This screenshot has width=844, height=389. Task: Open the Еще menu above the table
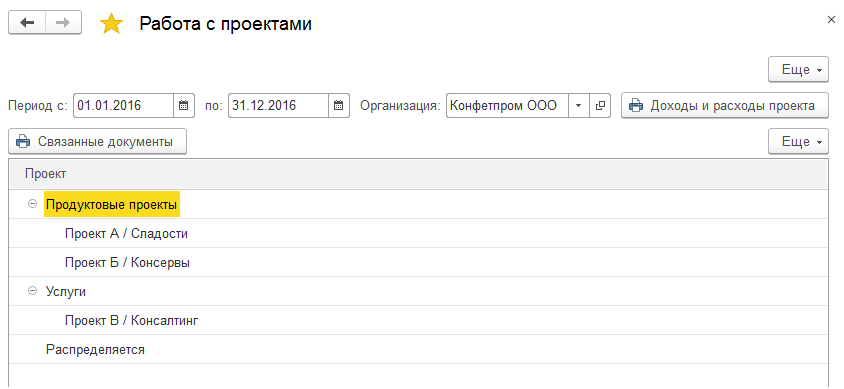(798, 142)
